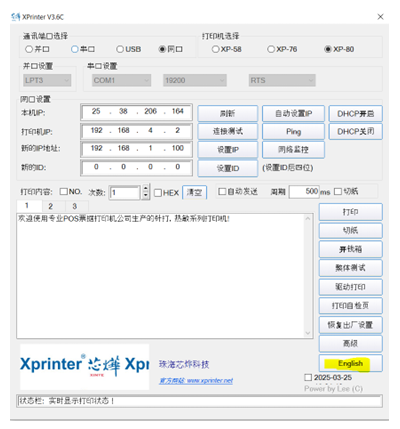
Task: Click the Xprinter logo banner image
Action: point(85,367)
